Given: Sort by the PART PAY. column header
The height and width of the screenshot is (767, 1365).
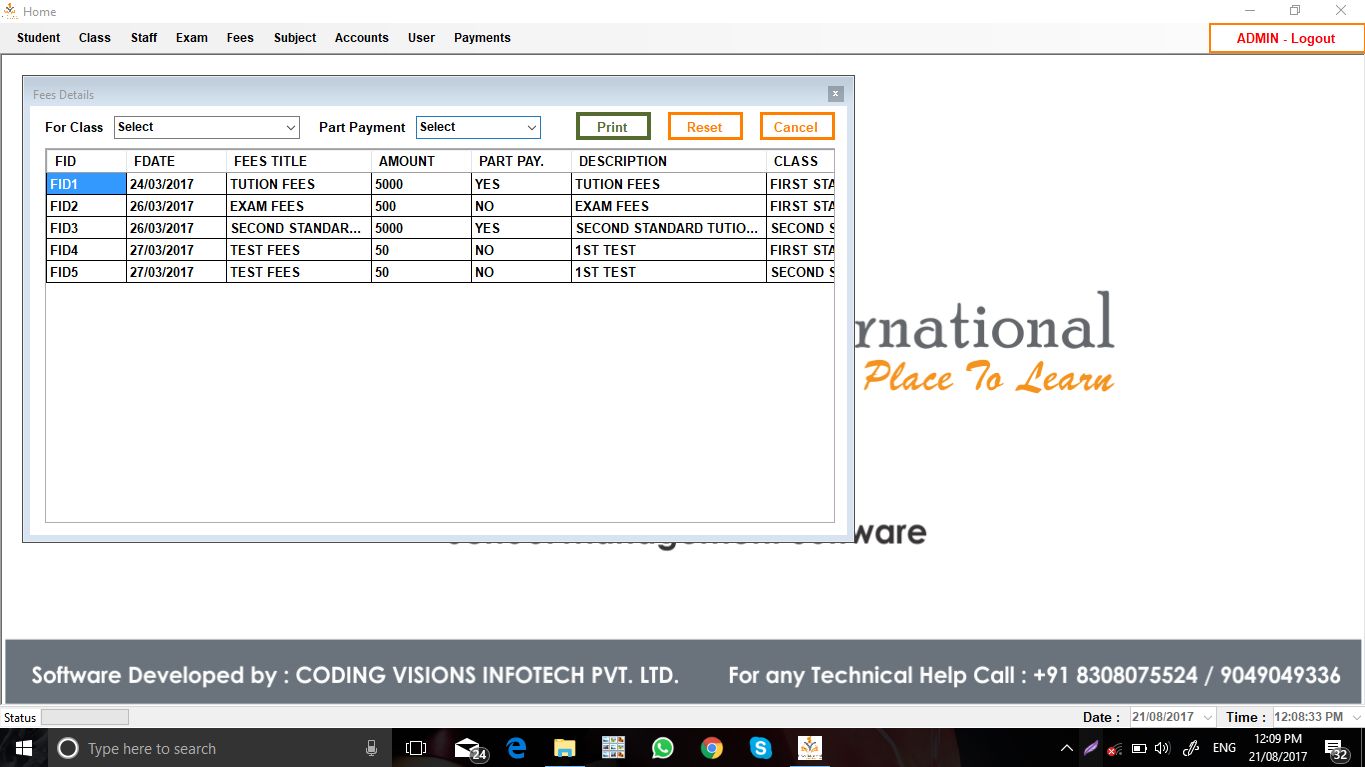Looking at the screenshot, I should click(x=521, y=161).
